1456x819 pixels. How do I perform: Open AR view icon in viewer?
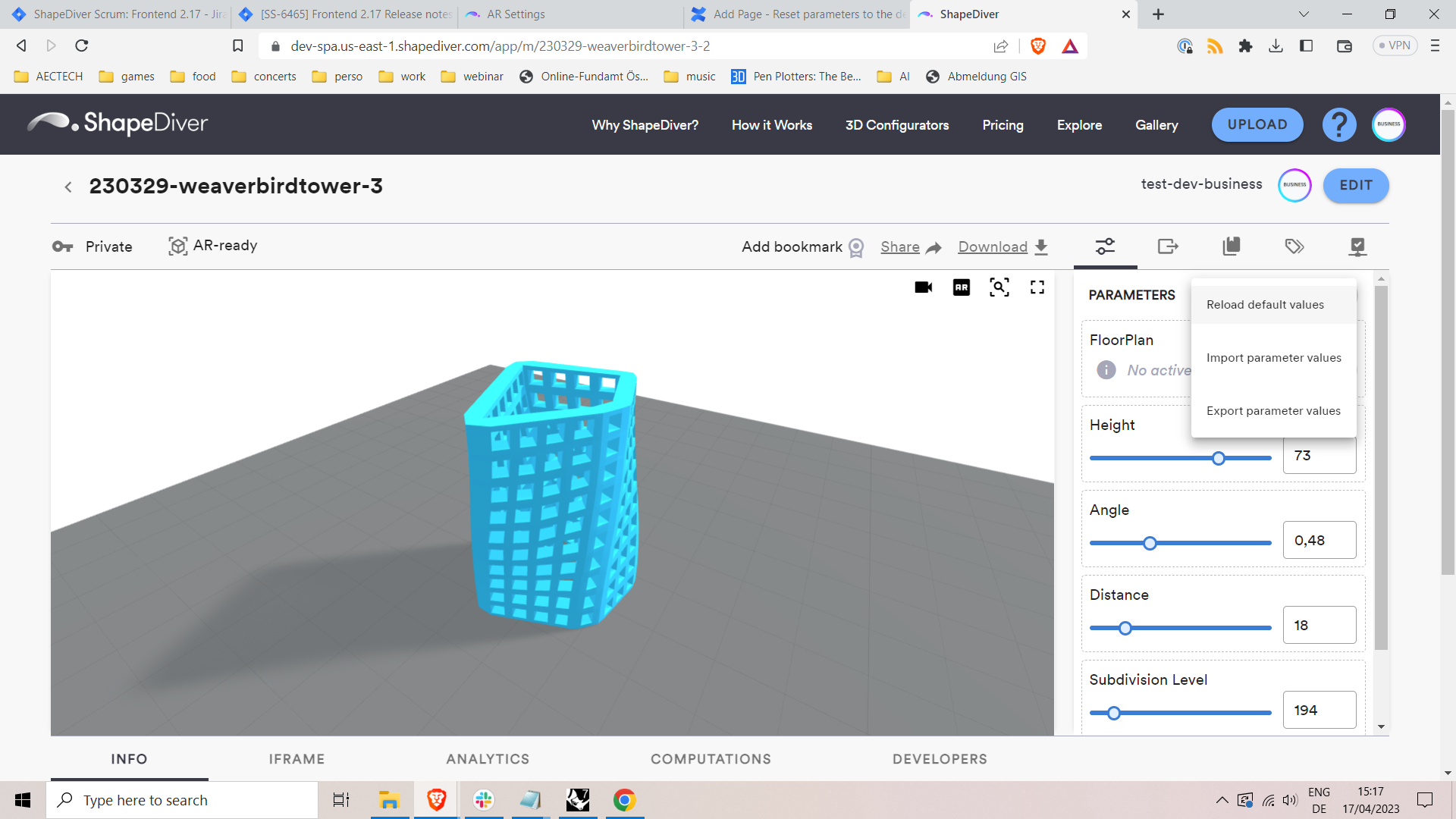961,287
